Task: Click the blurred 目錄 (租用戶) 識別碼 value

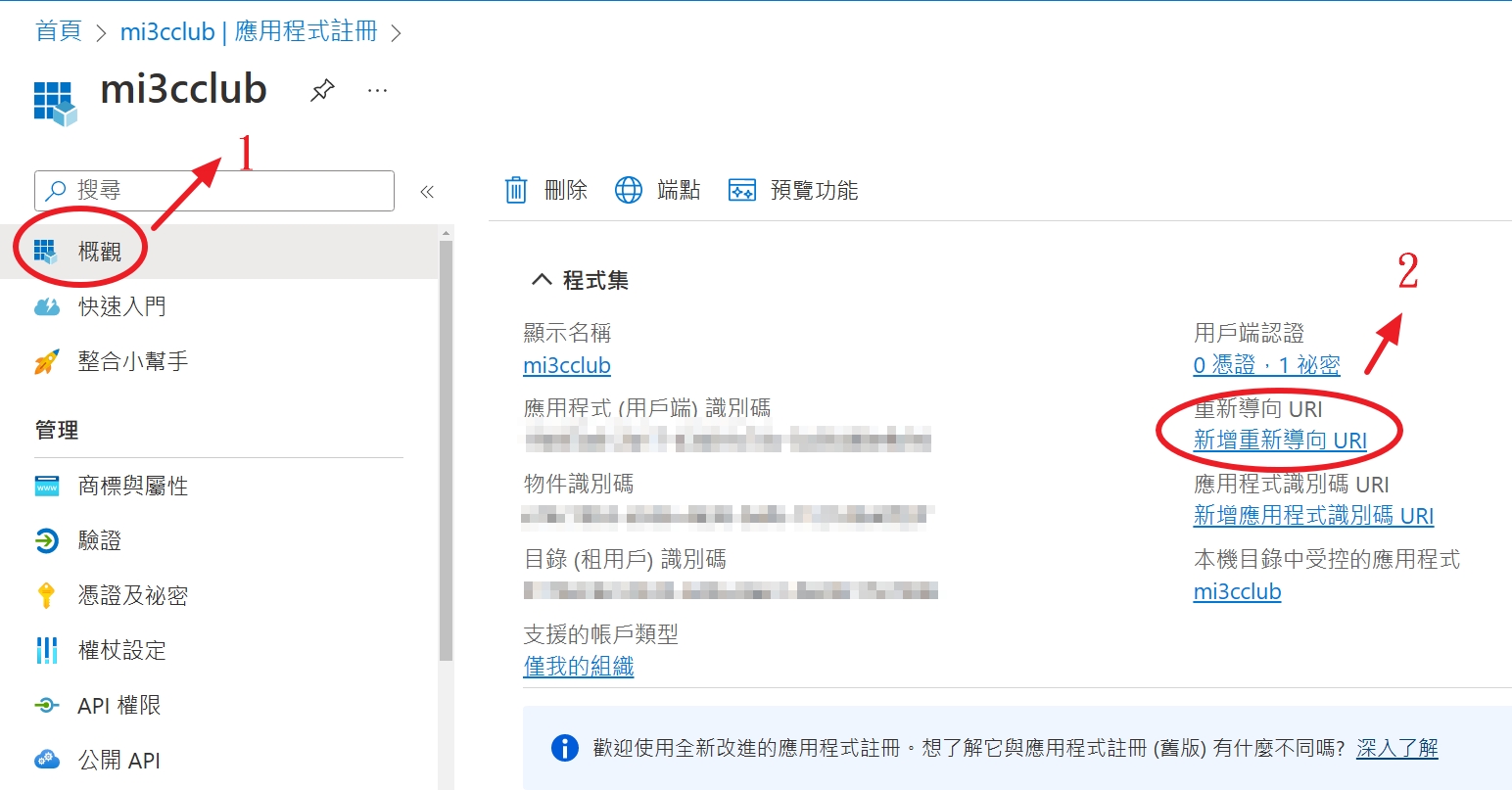Action: (731, 589)
